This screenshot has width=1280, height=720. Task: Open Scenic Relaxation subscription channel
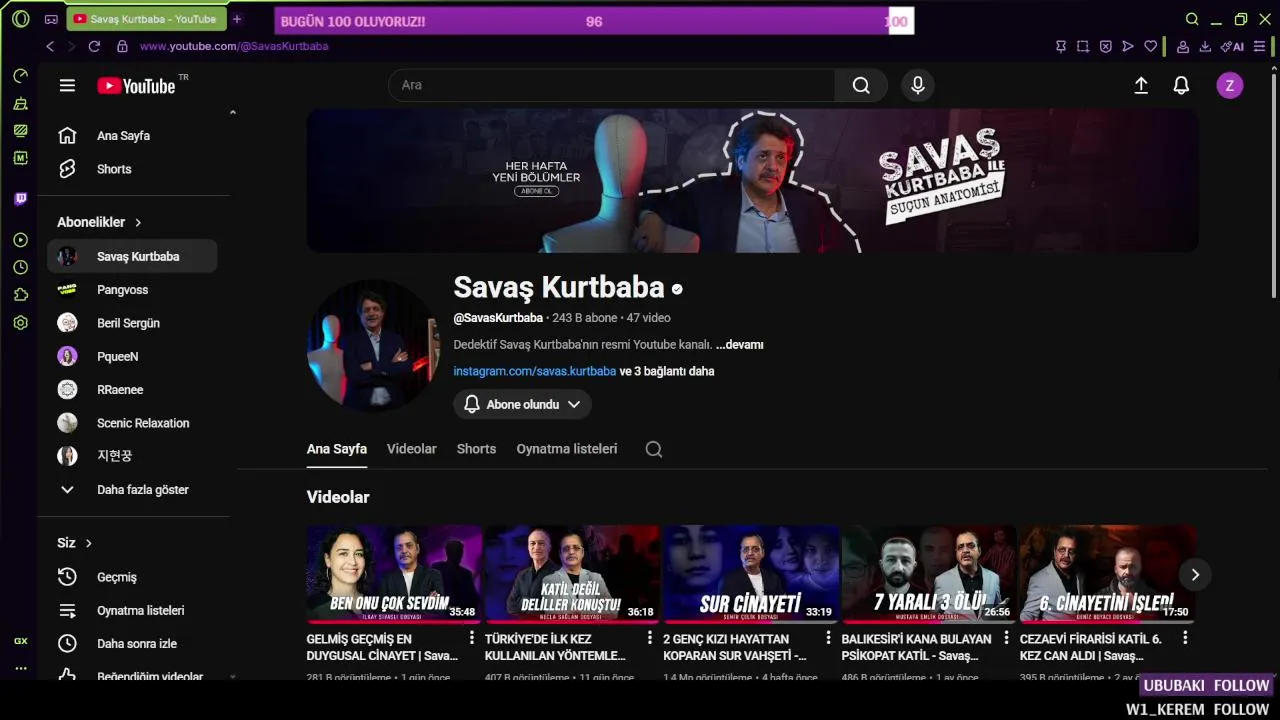(x=132, y=423)
